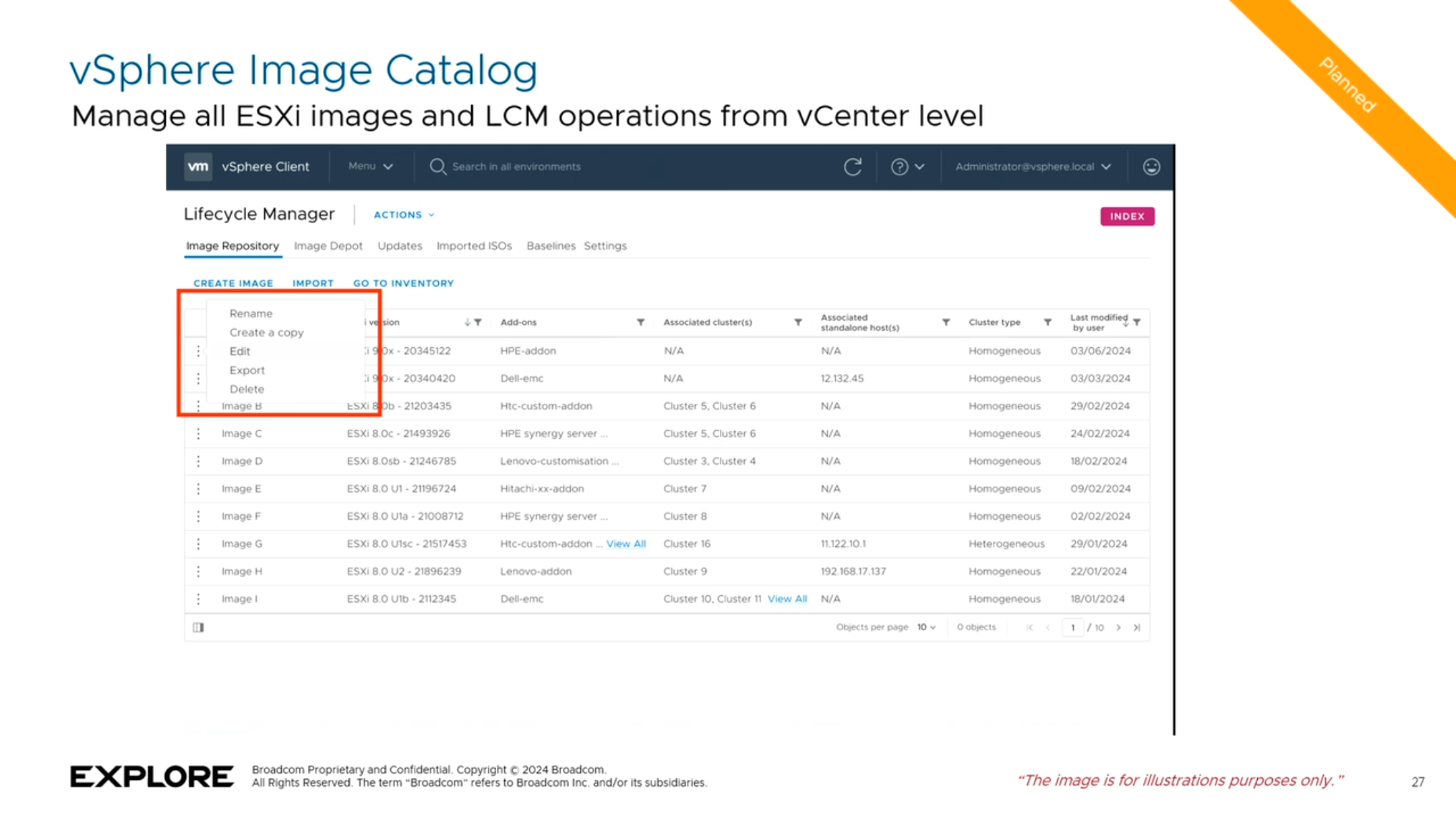The width and height of the screenshot is (1456, 819).
Task: Click the GO TO INVENTORY link
Action: click(x=403, y=283)
